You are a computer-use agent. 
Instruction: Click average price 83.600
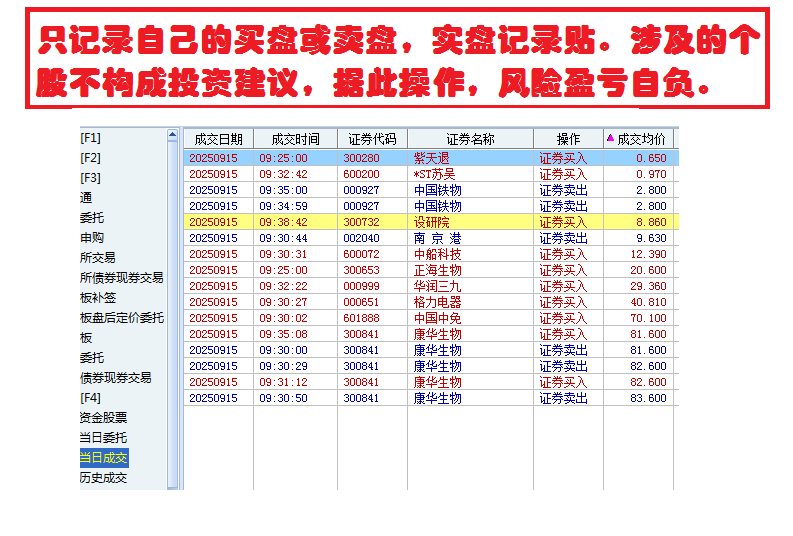649,398
